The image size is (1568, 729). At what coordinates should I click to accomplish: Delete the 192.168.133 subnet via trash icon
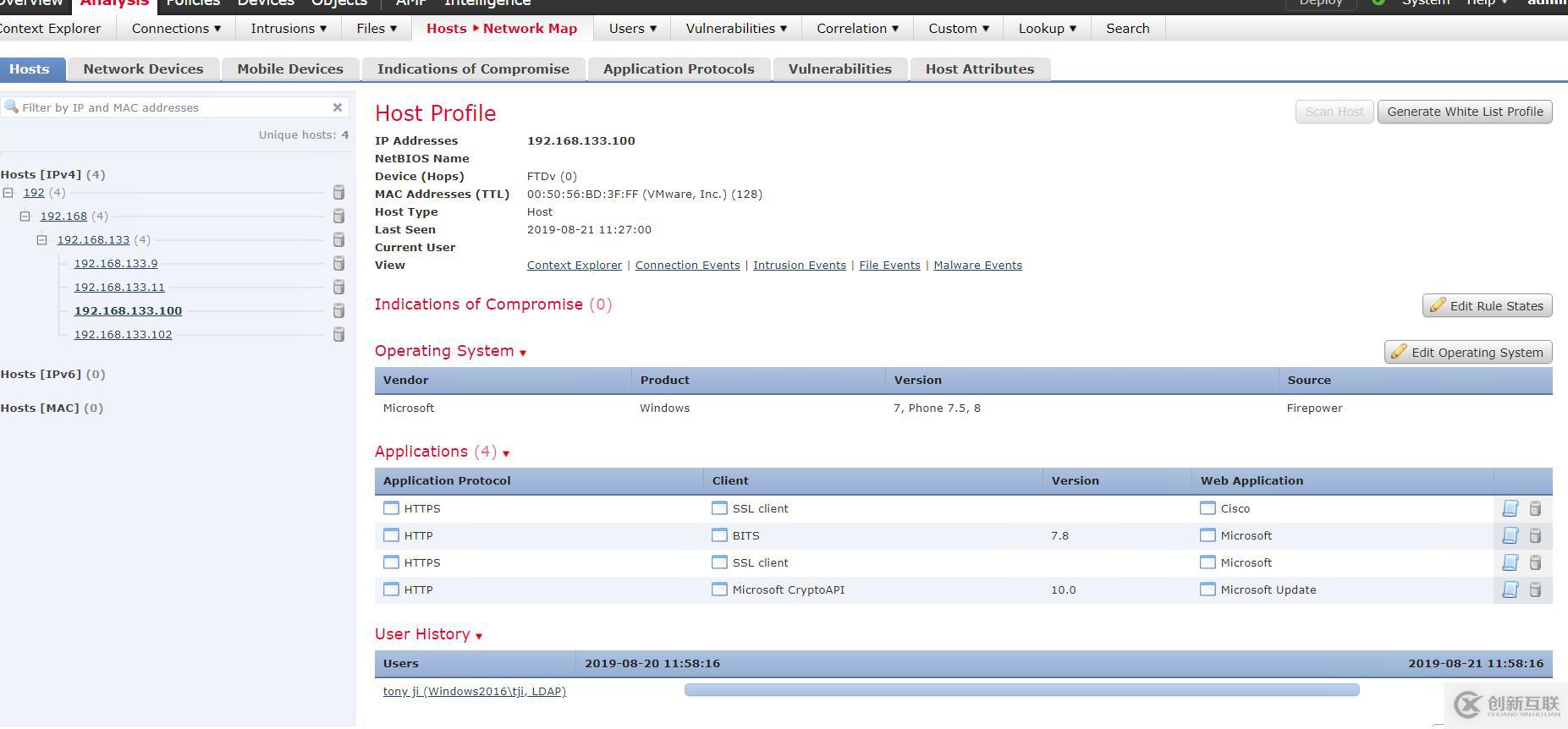[338, 239]
